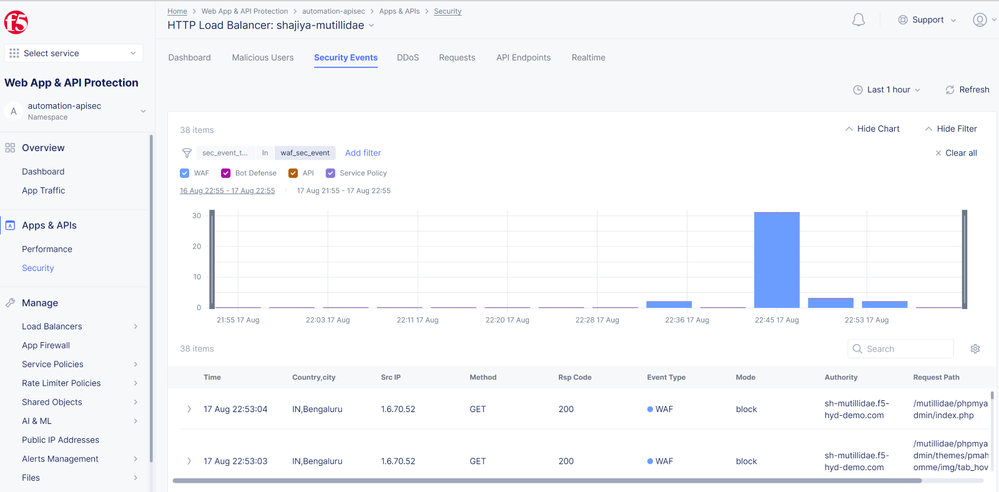This screenshot has height=492, width=999.
Task: Uncheck the WAF checkbox
Action: pyautogui.click(x=185, y=173)
